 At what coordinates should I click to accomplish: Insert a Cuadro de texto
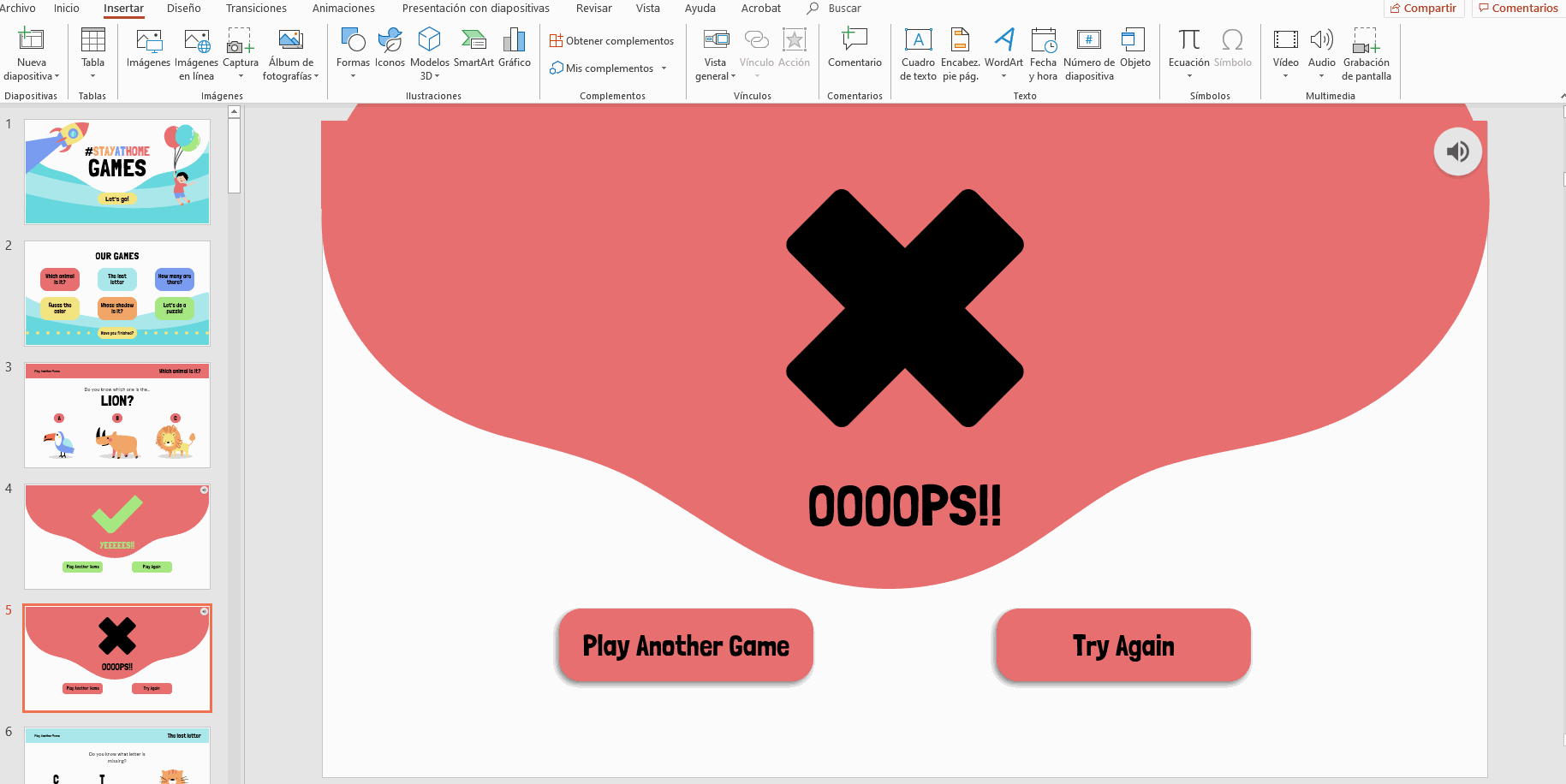pos(918,39)
